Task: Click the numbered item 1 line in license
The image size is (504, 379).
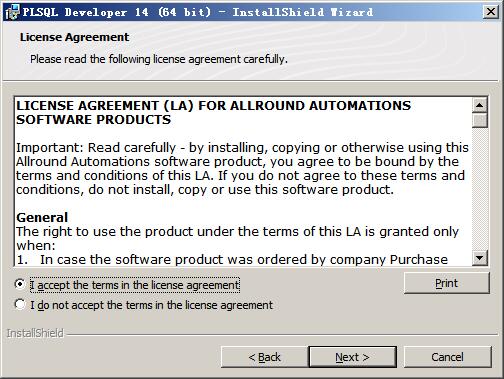Action: [x=232, y=259]
